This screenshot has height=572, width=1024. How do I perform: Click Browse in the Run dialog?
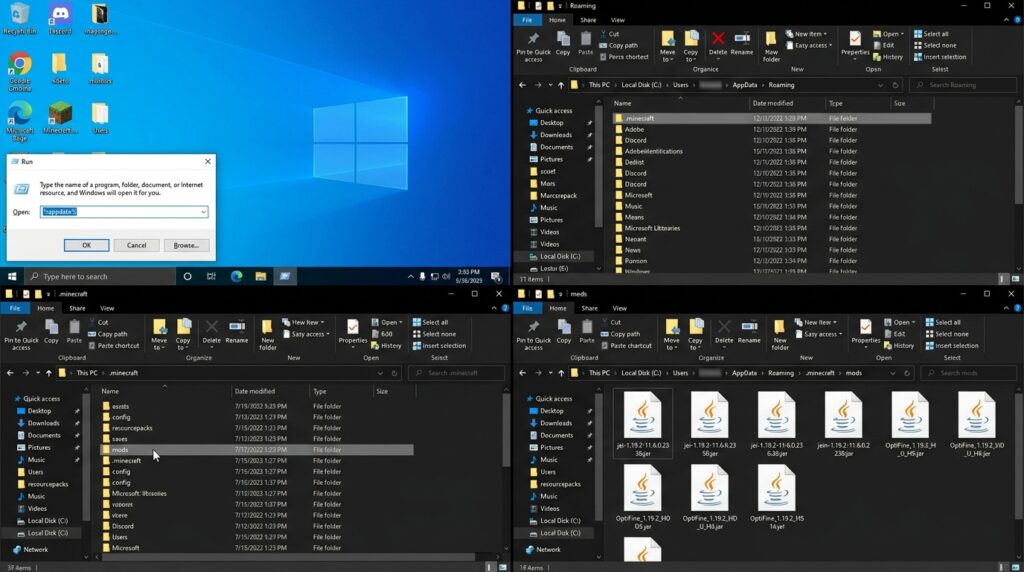(185, 245)
